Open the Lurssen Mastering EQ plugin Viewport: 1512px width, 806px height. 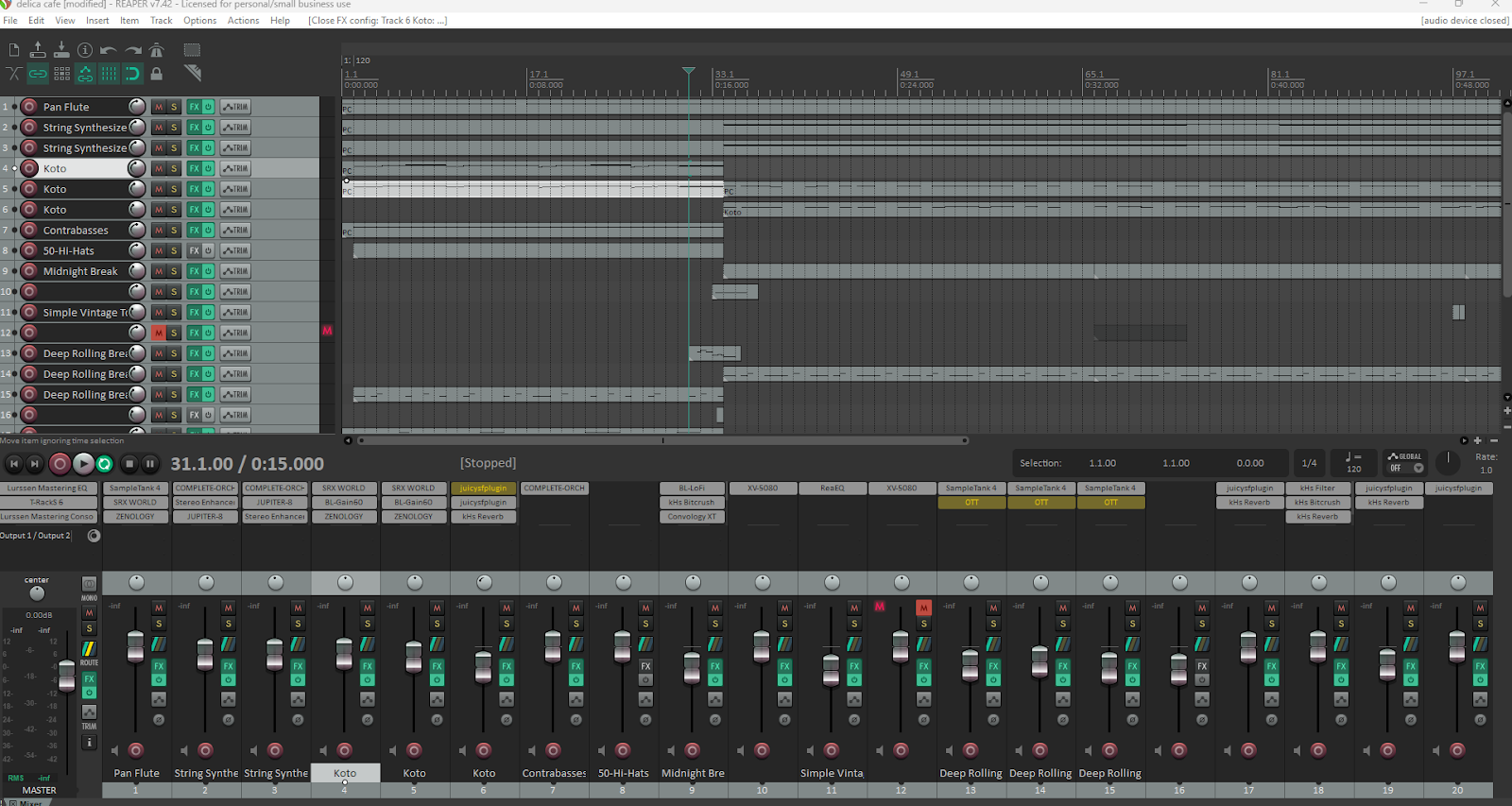point(47,489)
